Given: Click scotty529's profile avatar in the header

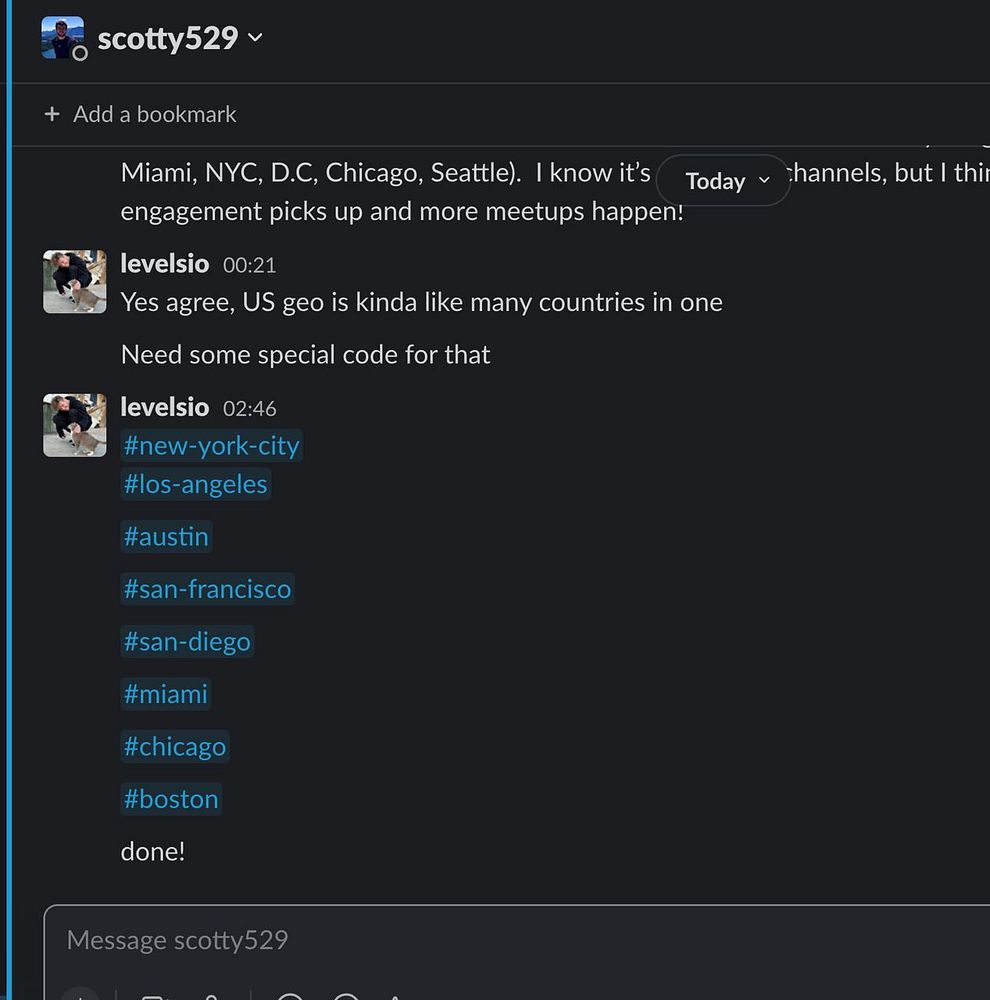Looking at the screenshot, I should click(x=63, y=38).
